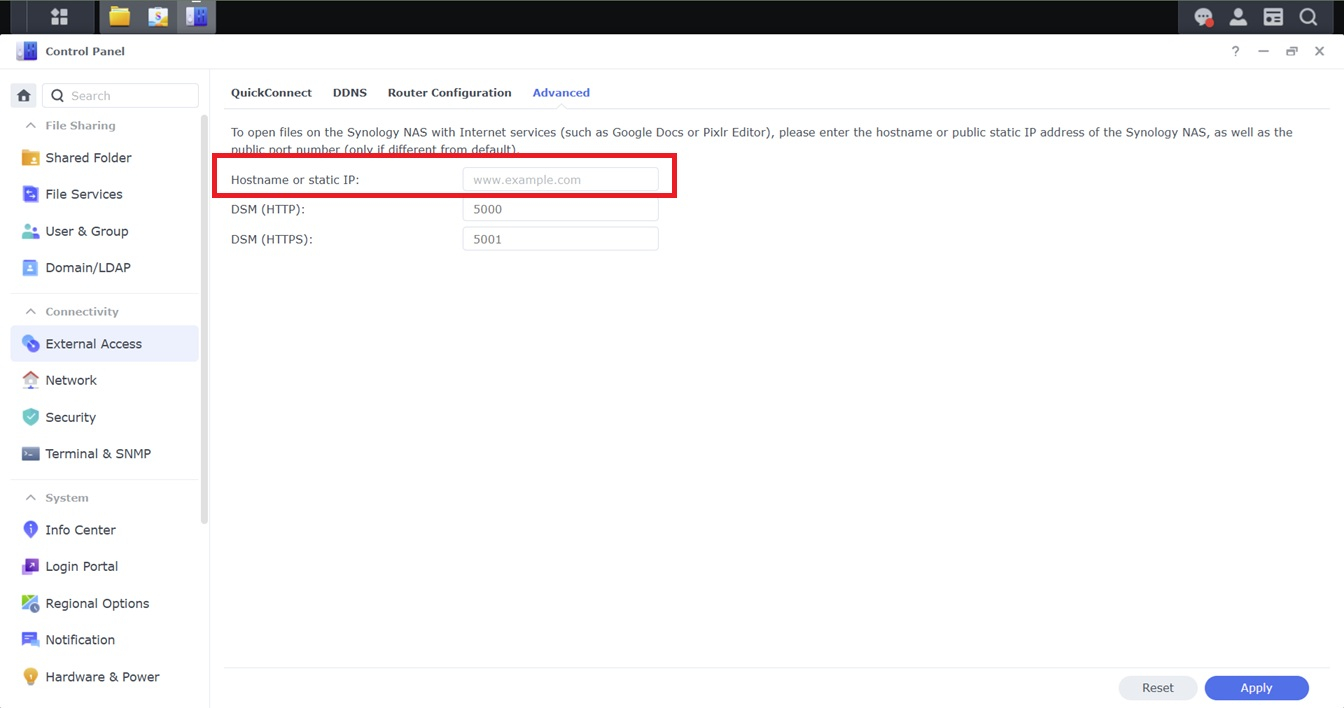Go to the Control Panel home icon
Screen dimensions: 1344x708
(x=24, y=96)
